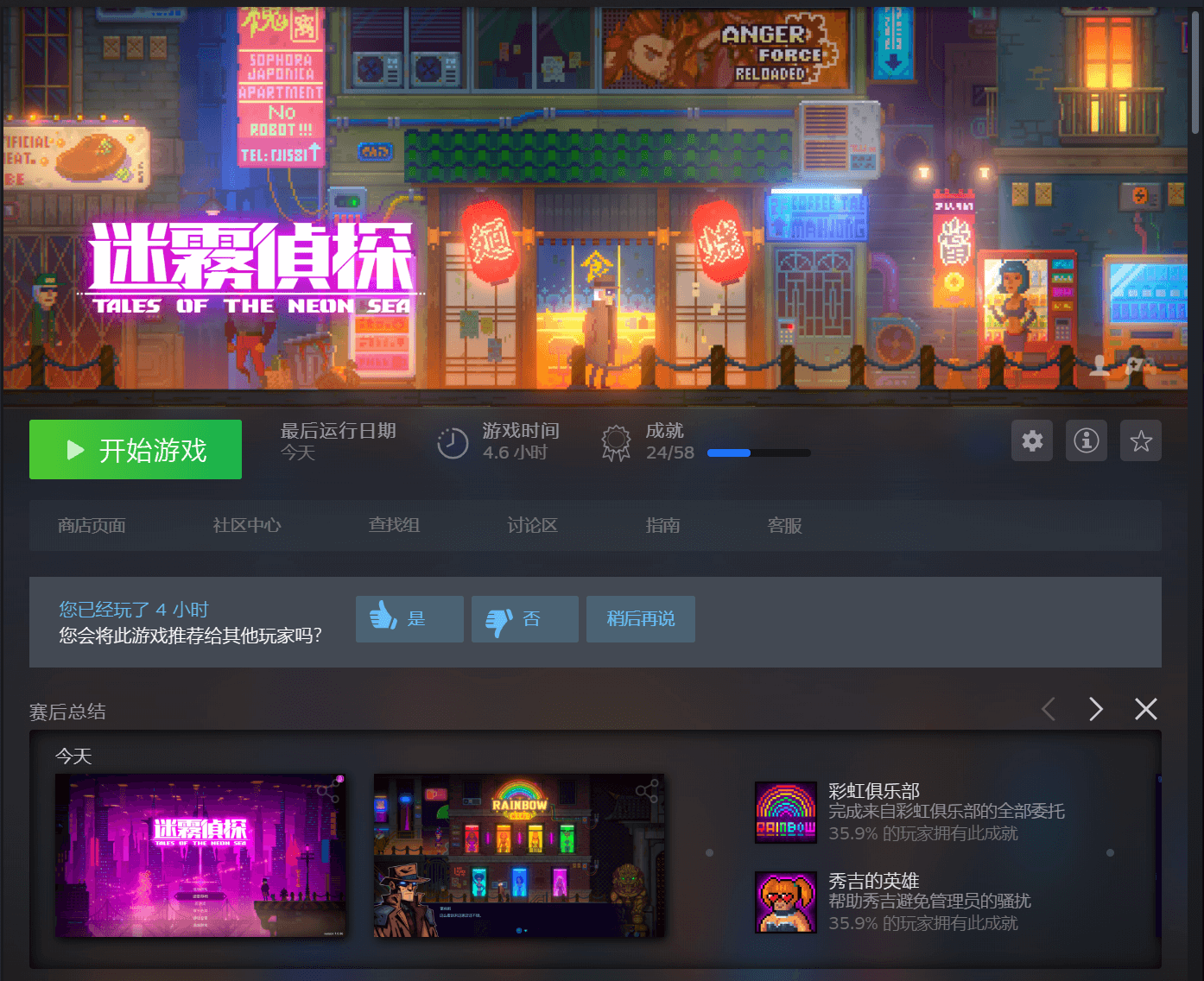This screenshot has height=981, width=1204.
Task: Click the share icon on the Rainbow club screenshot
Action: pos(647,790)
